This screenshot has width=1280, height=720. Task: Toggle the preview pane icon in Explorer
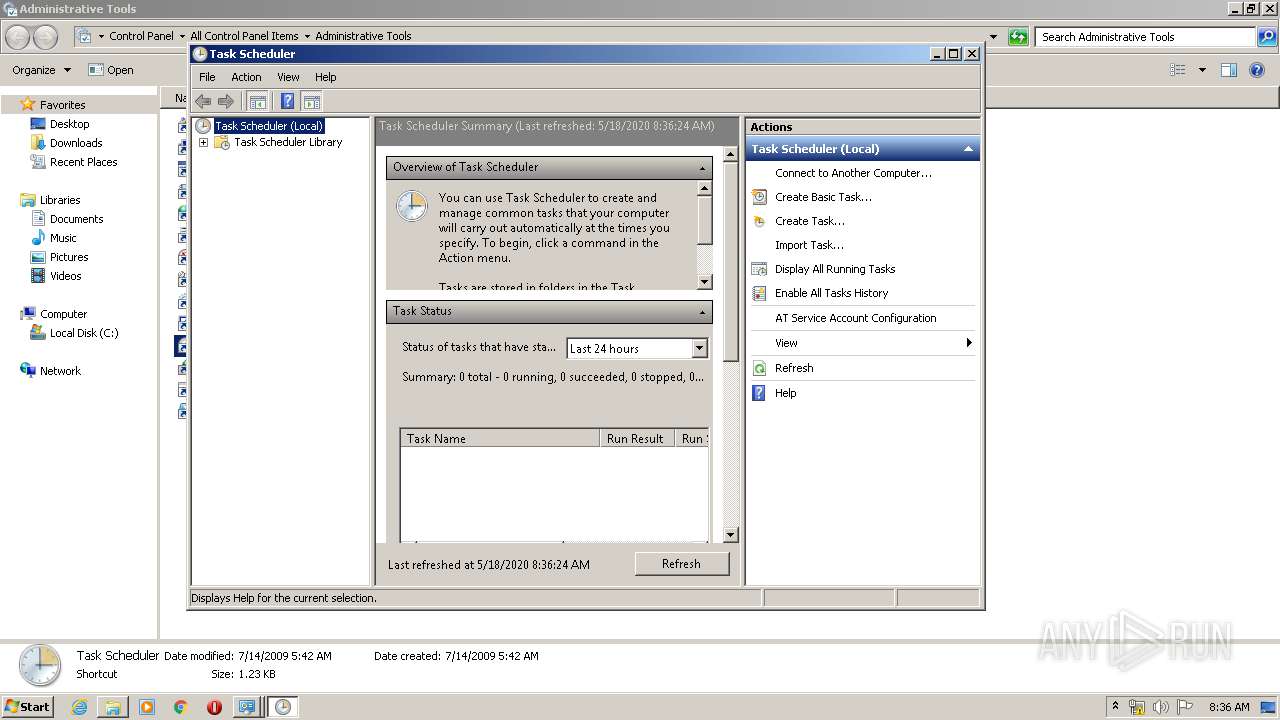(x=1229, y=70)
